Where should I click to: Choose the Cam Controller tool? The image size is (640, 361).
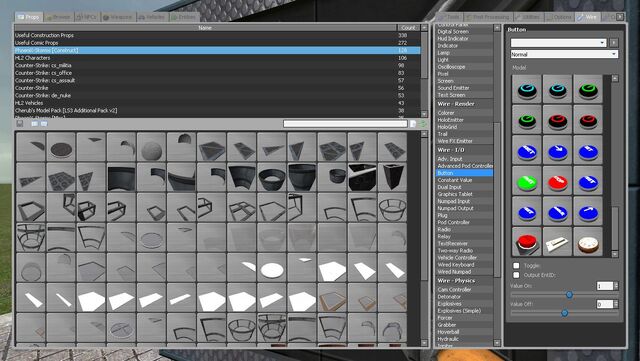pos(464,290)
